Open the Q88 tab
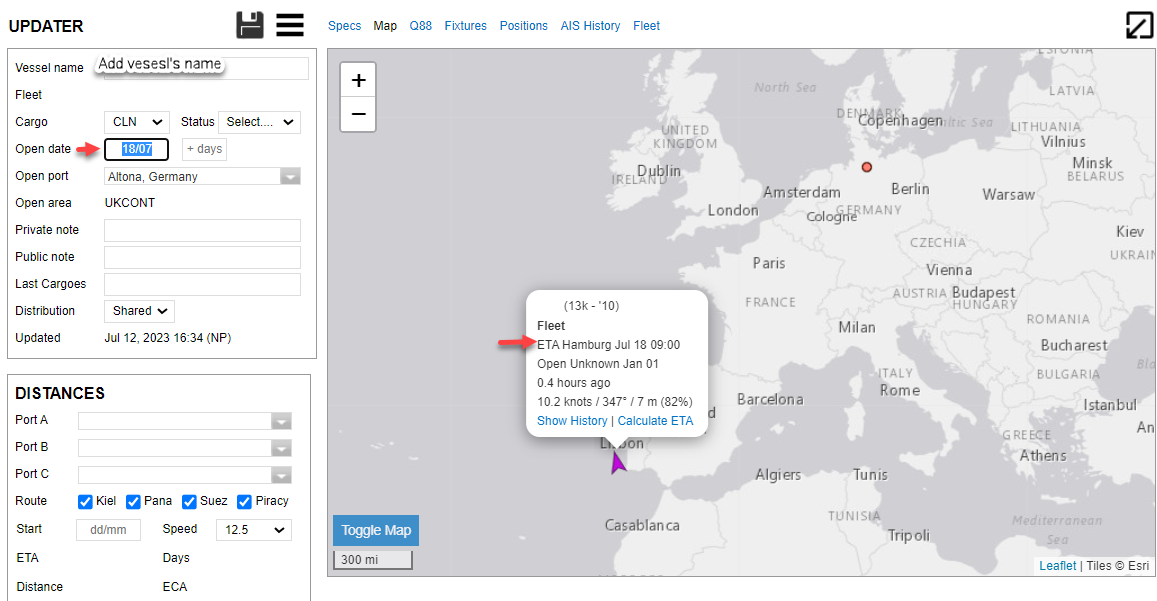The image size is (1157, 601). click(x=420, y=26)
